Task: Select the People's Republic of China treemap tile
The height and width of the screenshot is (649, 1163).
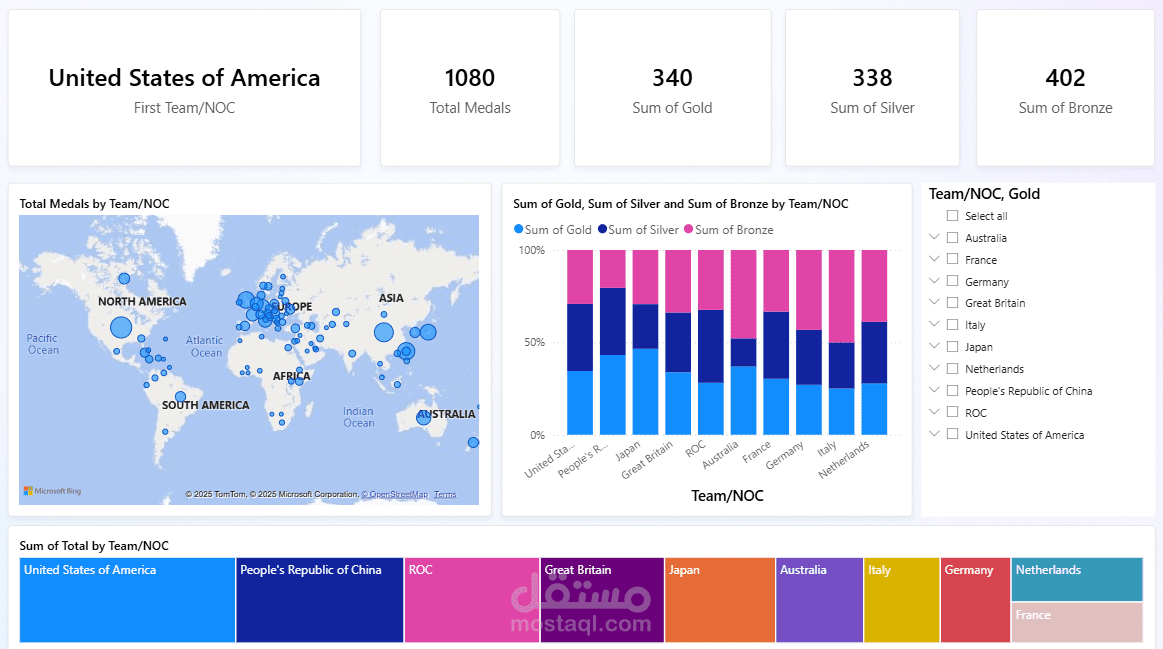Action: pyautogui.click(x=320, y=600)
